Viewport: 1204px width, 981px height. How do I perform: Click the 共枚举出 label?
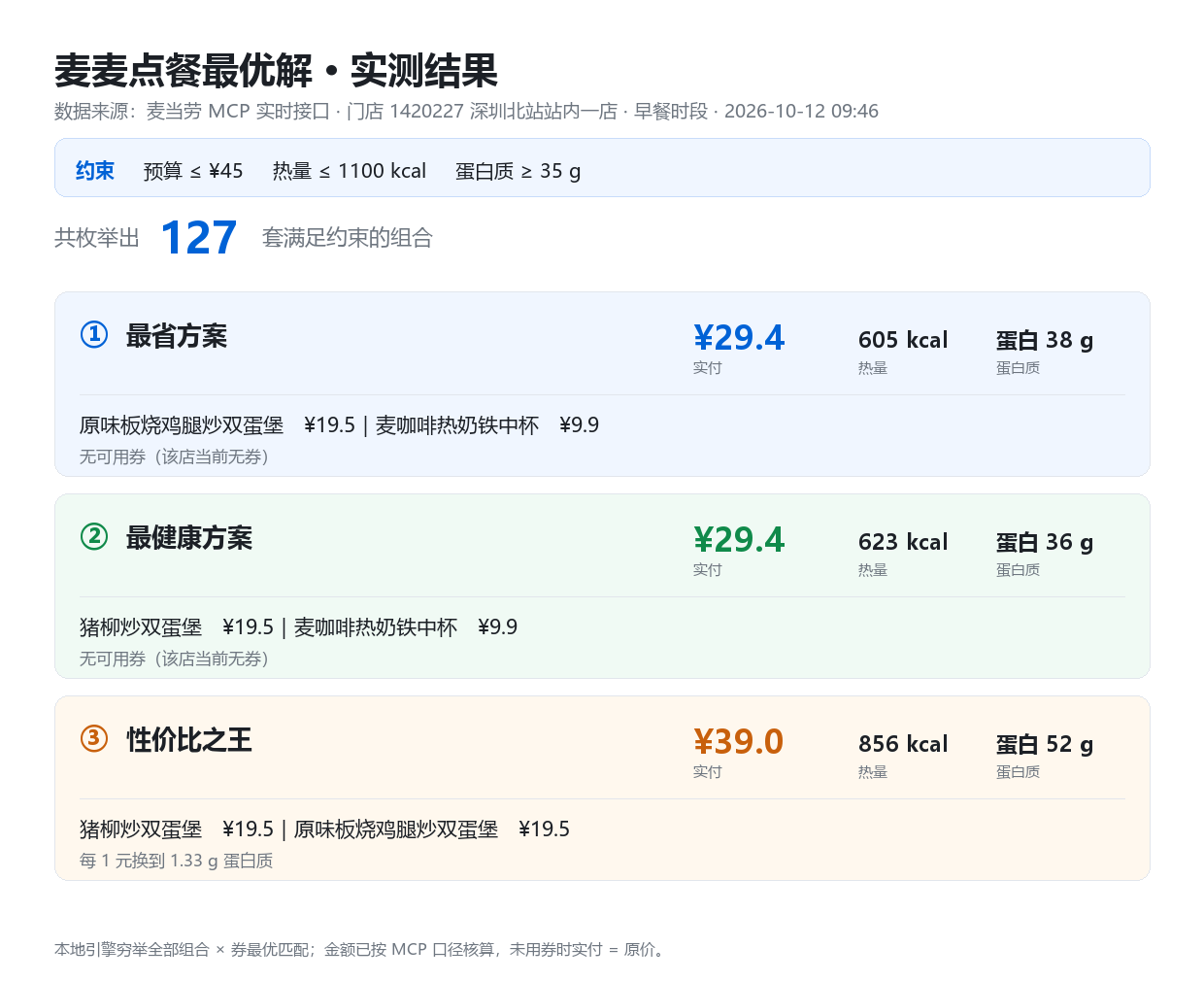[97, 238]
